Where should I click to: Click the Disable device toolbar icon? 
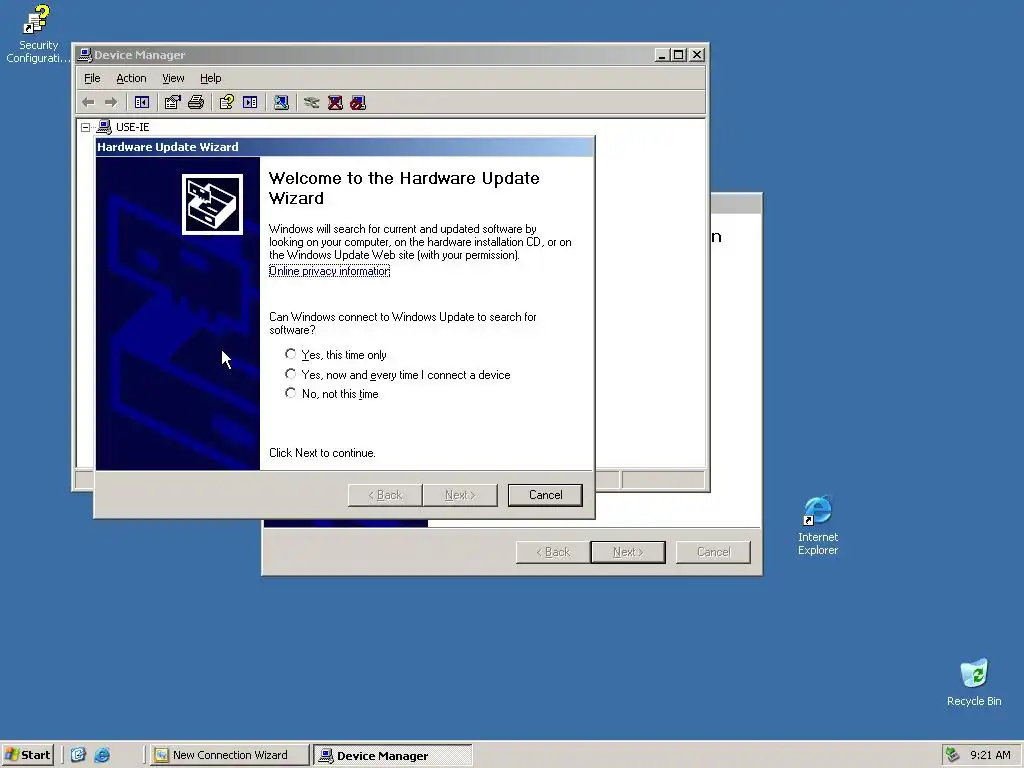point(358,103)
